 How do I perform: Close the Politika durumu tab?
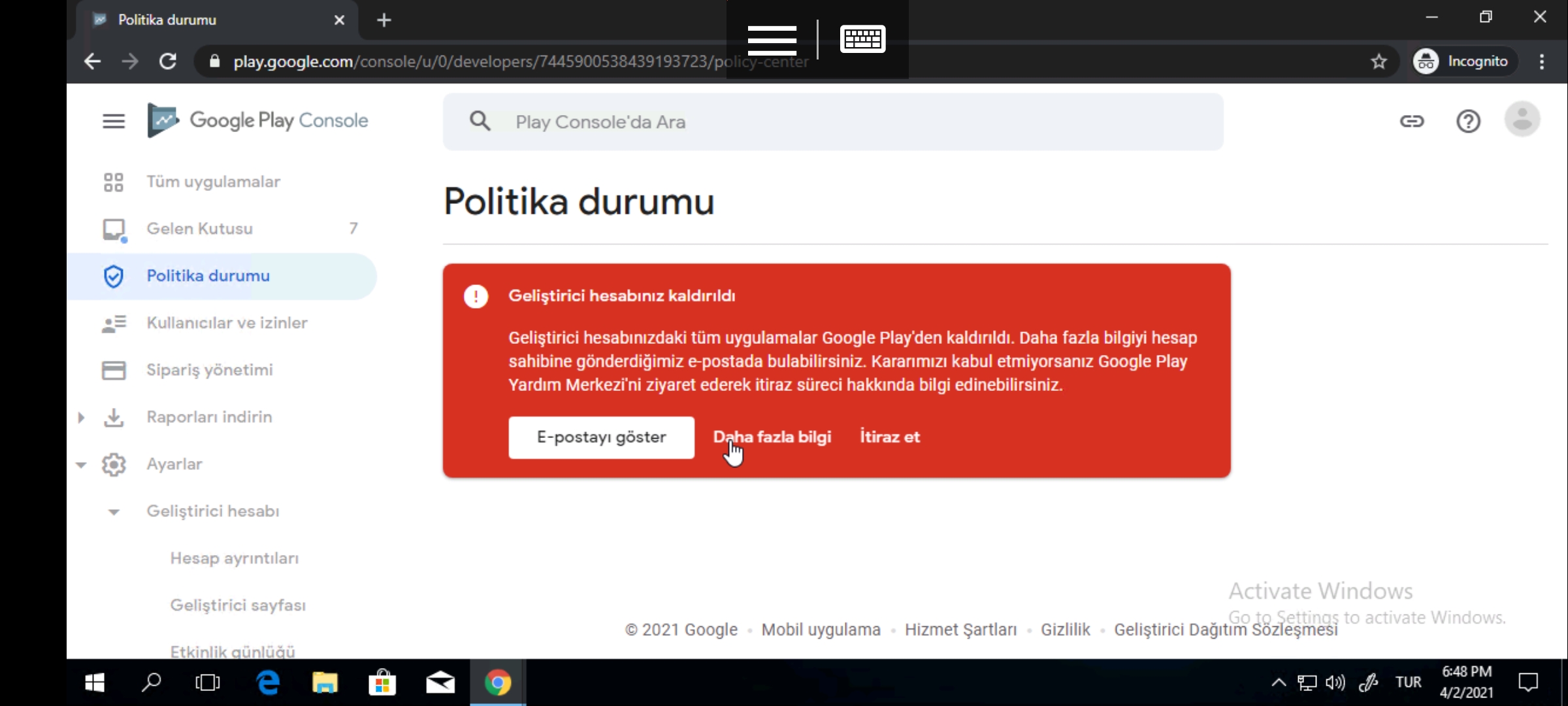(339, 20)
